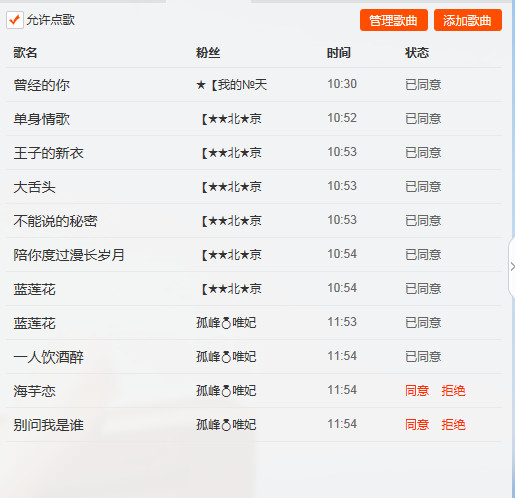Viewport: 515px width, 498px height.
Task: Select the song 陪你度过漫长岁月
Action: click(69, 255)
